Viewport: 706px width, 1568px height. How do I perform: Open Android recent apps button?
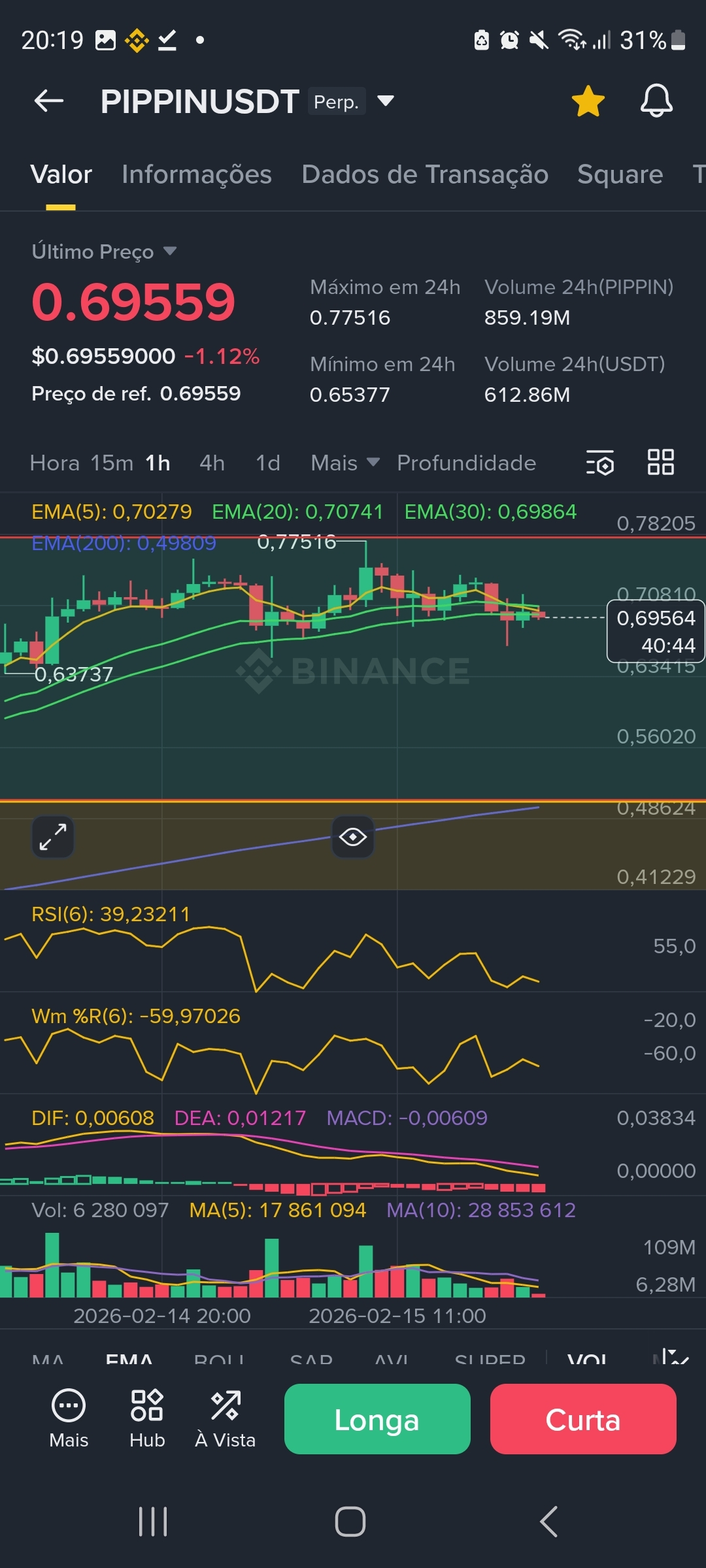[153, 1522]
